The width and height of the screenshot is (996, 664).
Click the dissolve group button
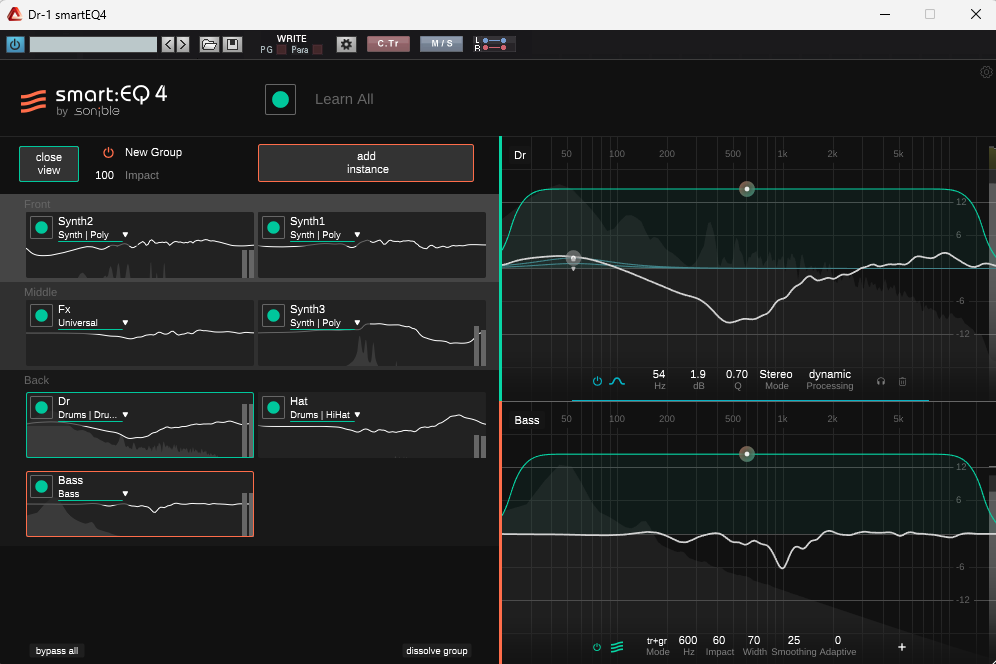click(x=436, y=651)
